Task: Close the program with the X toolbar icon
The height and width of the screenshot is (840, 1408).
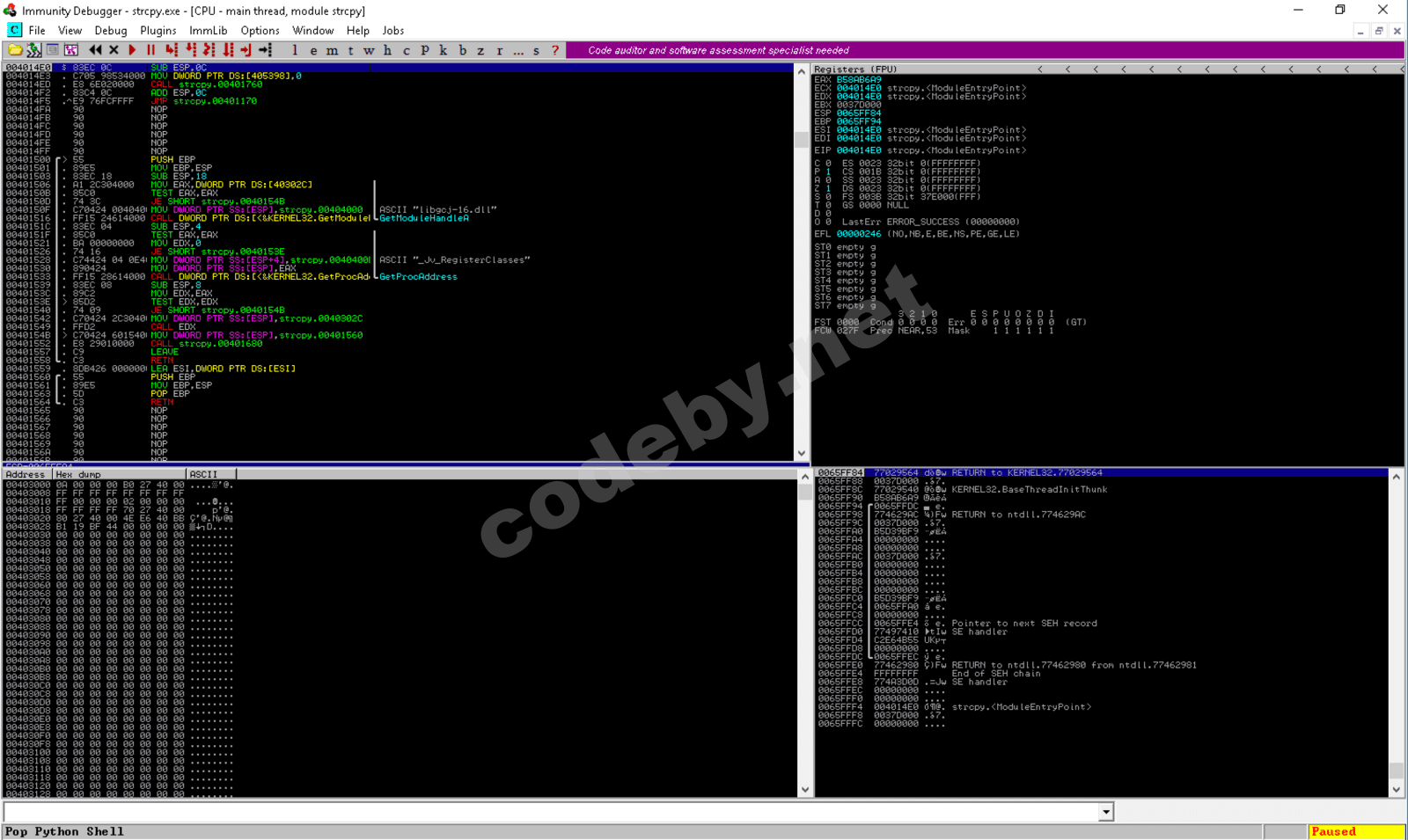Action: click(114, 50)
